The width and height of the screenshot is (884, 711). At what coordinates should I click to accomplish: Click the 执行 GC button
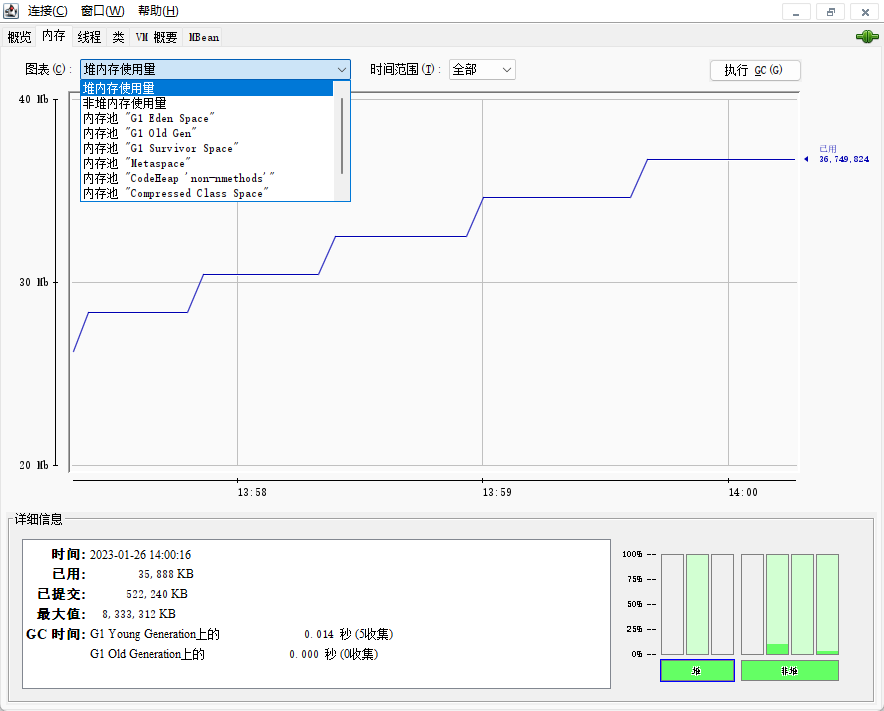pyautogui.click(x=755, y=70)
